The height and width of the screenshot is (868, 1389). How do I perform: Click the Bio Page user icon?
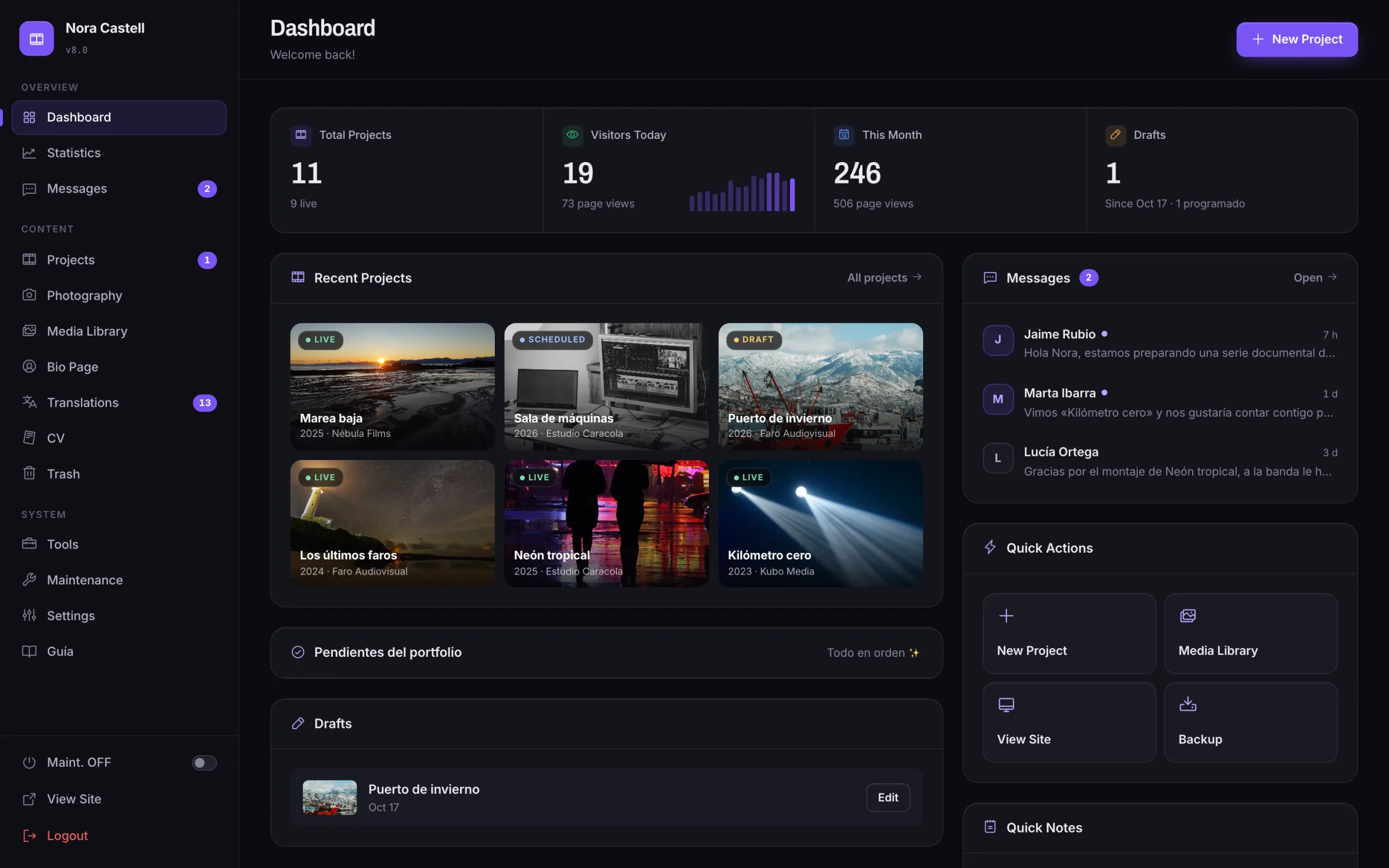[x=29, y=366]
